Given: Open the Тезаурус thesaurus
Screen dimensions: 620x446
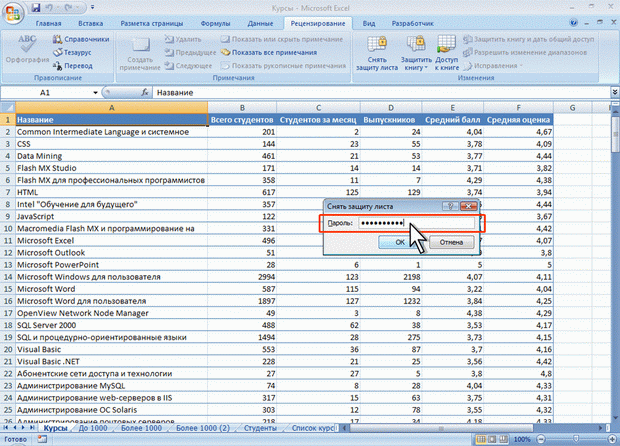Looking at the screenshot, I should [x=73, y=52].
